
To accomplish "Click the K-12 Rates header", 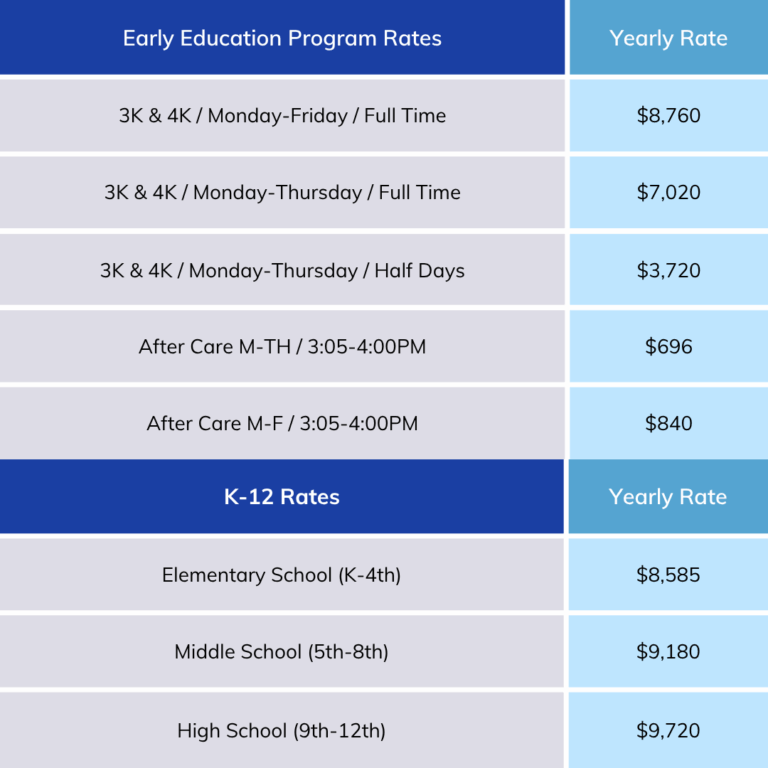I will (x=282, y=497).
